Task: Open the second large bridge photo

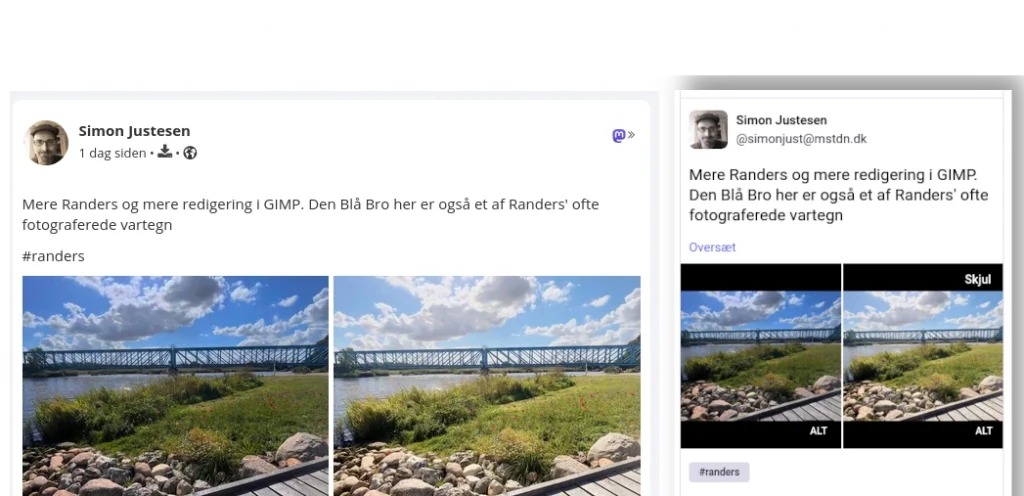Action: click(487, 386)
